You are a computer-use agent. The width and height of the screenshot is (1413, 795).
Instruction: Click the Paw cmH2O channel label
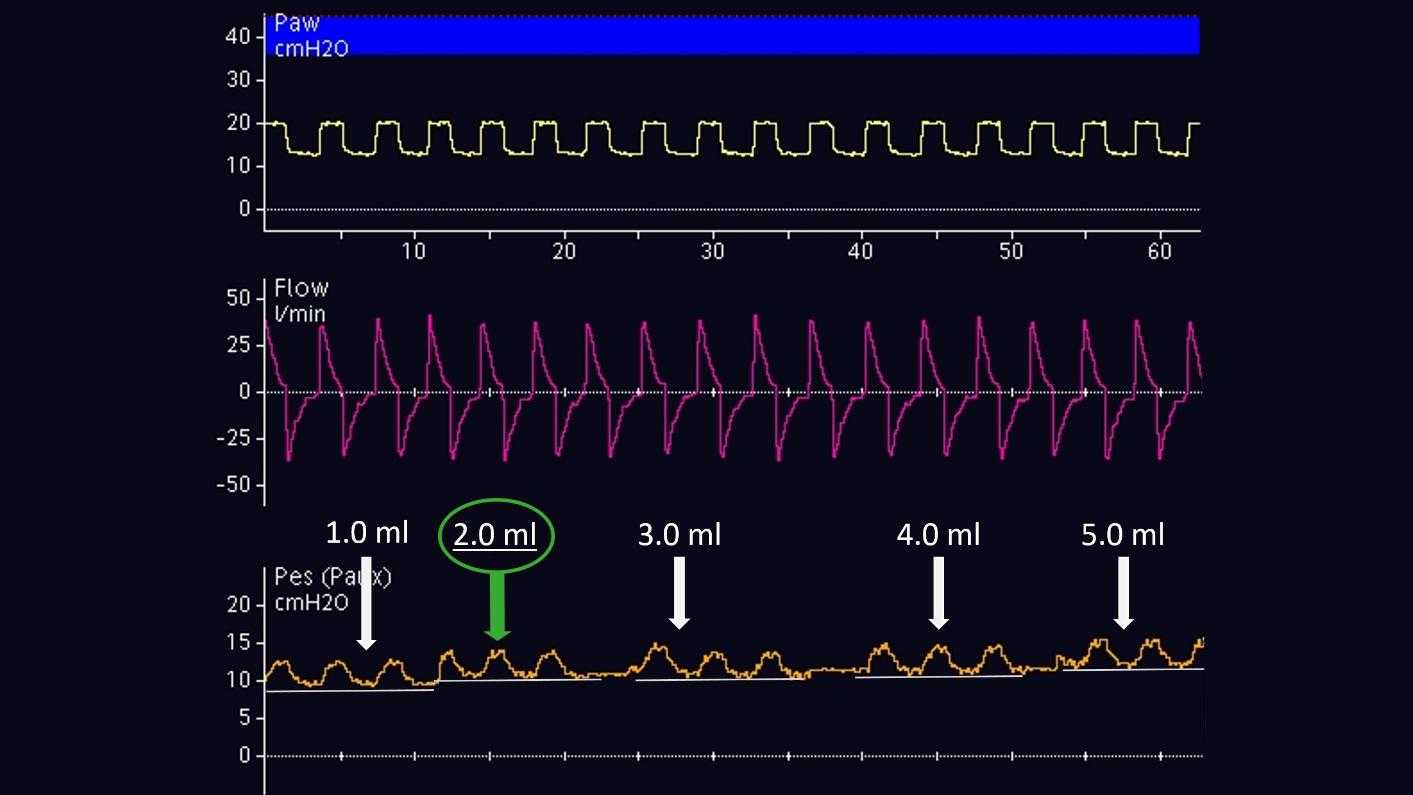[x=309, y=35]
